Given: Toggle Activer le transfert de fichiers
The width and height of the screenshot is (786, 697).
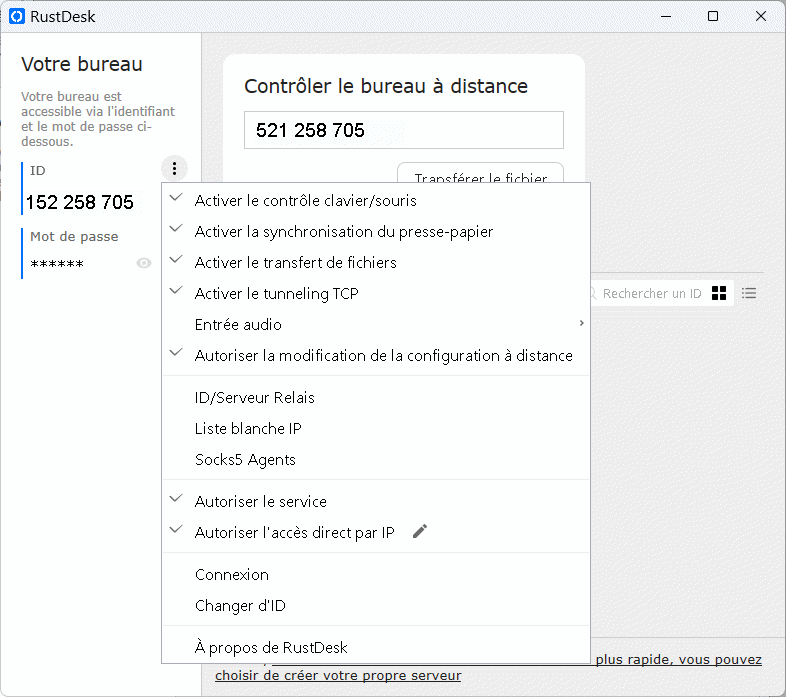Looking at the screenshot, I should (x=376, y=263).
